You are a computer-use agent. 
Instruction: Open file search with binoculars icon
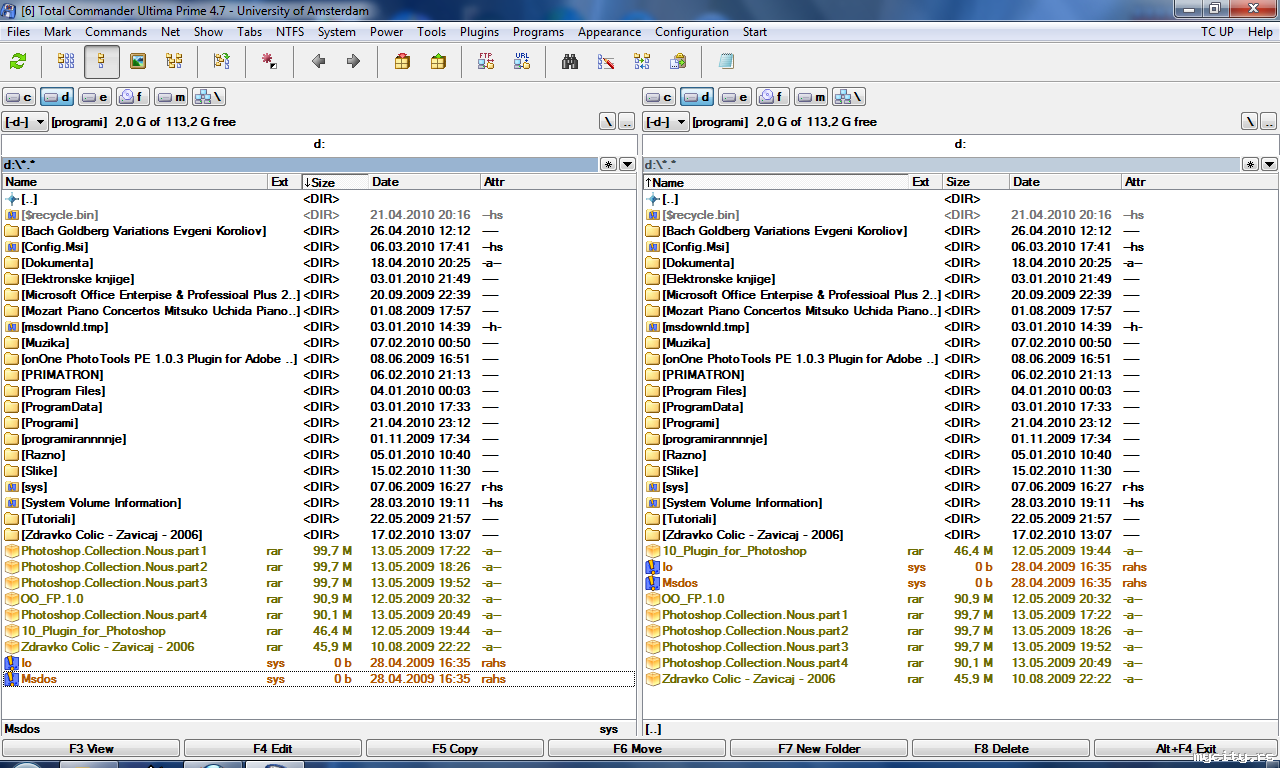(x=570, y=62)
